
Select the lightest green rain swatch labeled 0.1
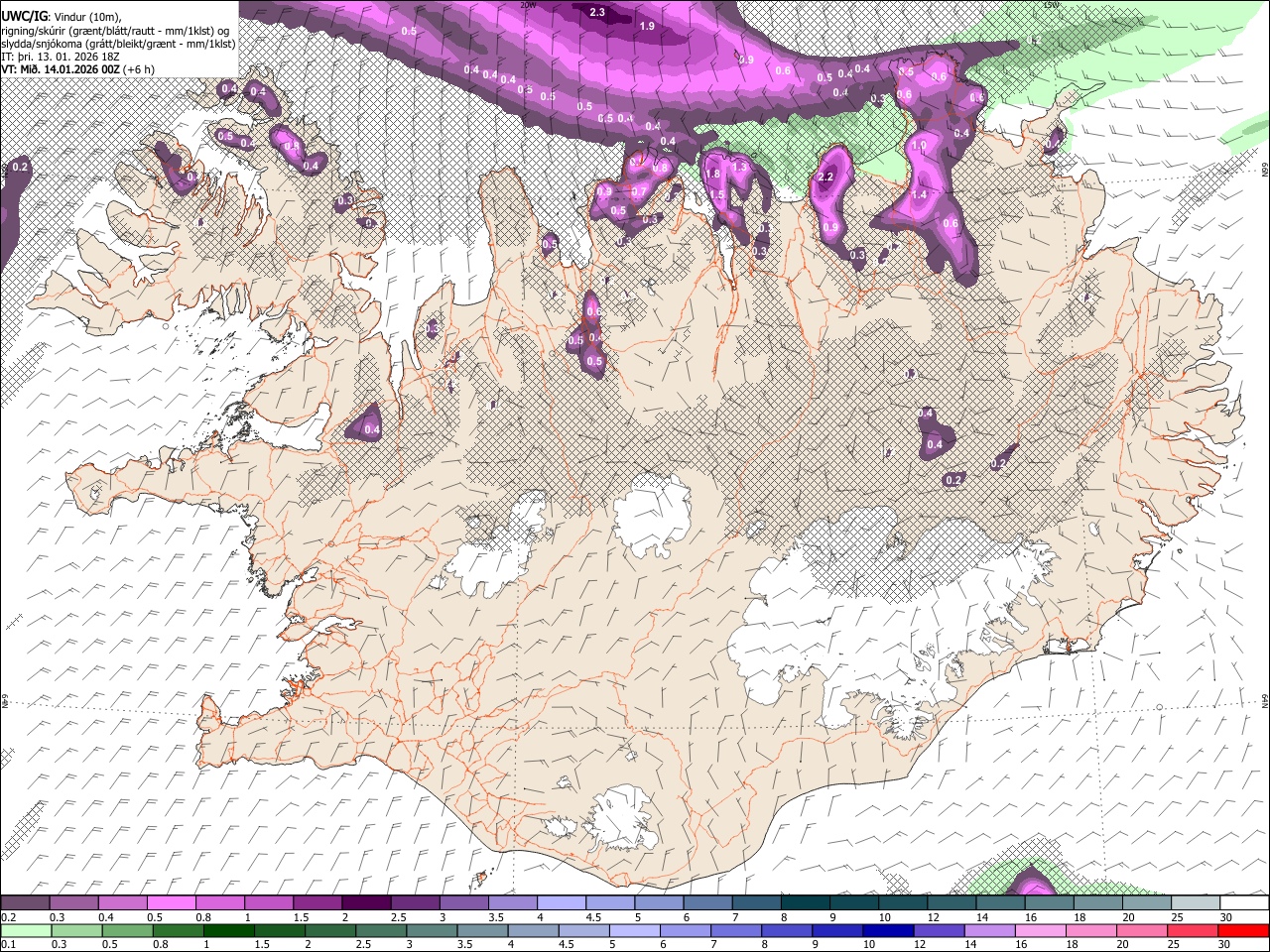click(26, 930)
